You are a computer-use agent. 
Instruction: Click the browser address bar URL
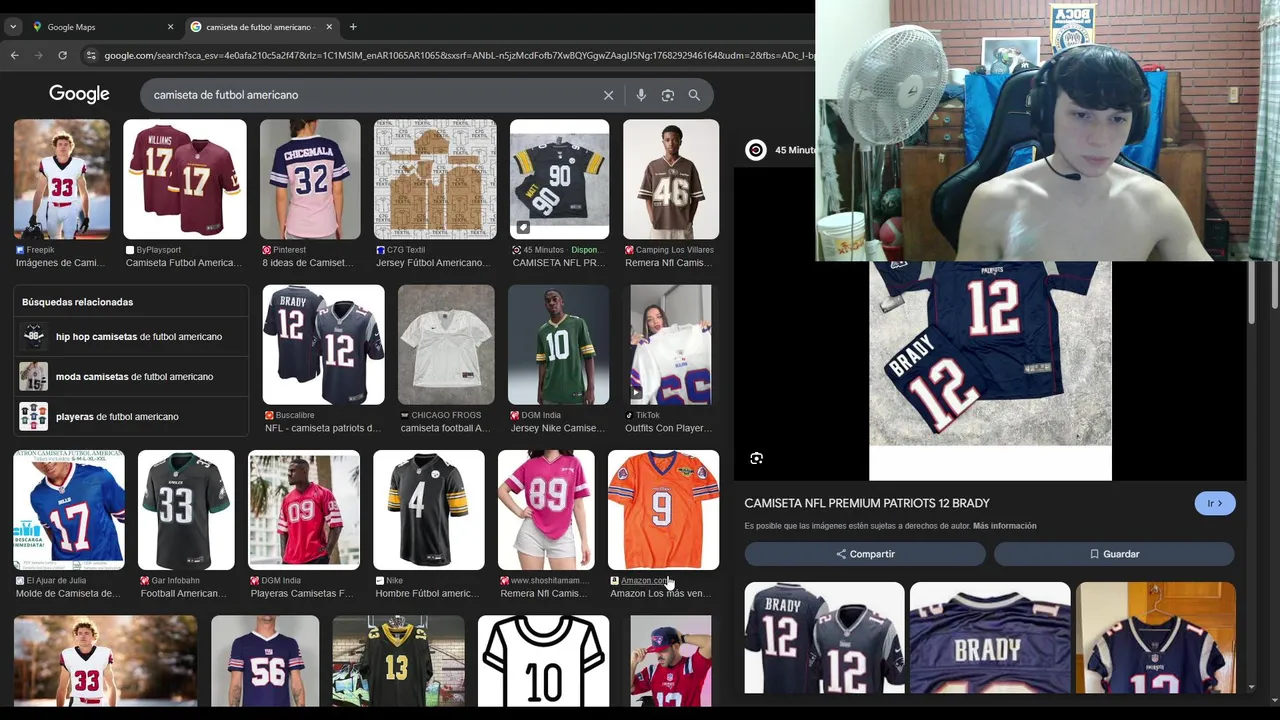tap(460, 55)
